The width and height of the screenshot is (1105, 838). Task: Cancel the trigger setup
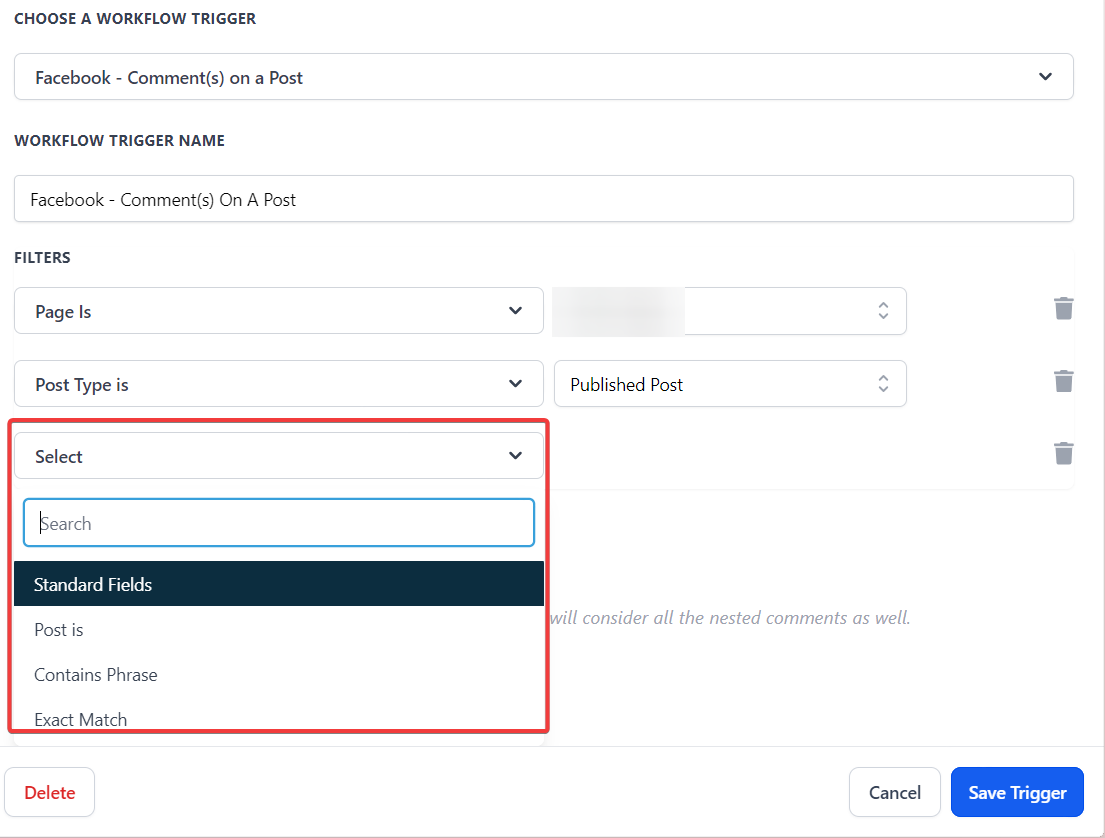click(894, 792)
